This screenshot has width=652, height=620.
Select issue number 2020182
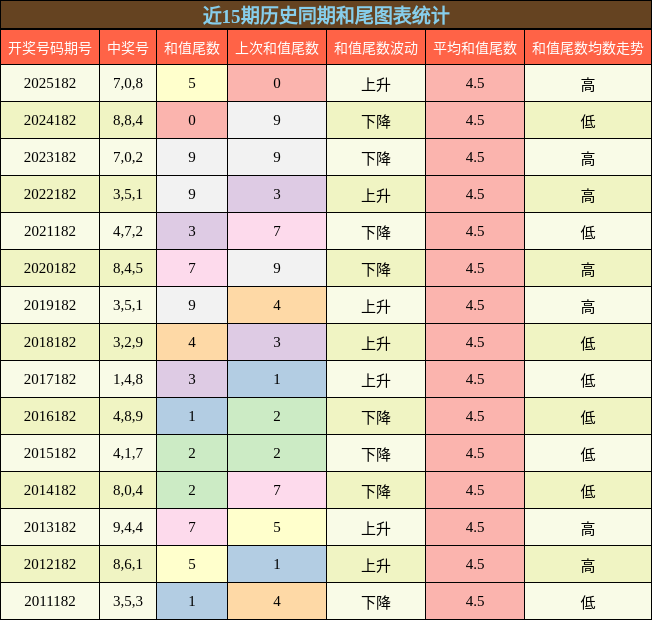click(50, 268)
